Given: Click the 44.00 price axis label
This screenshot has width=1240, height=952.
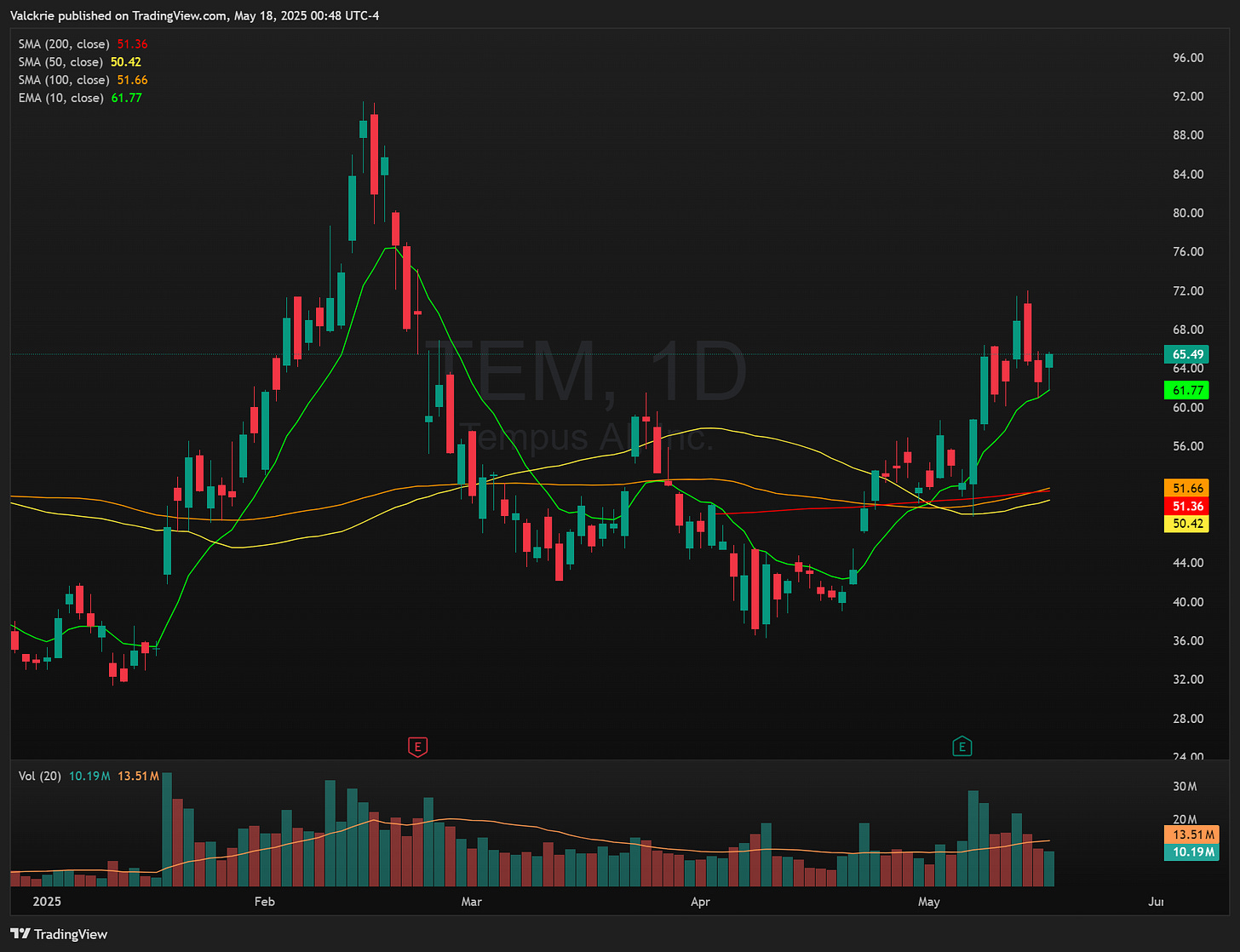Looking at the screenshot, I should click(x=1188, y=563).
